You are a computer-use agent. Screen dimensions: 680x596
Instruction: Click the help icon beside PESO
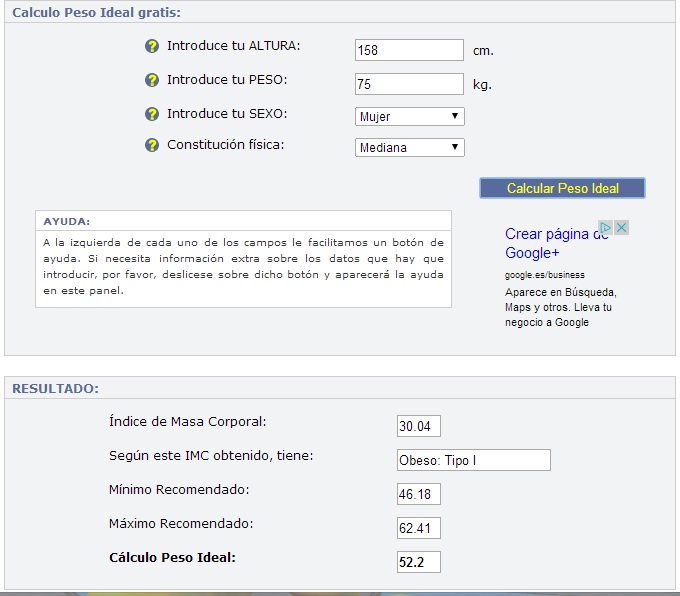point(152,80)
